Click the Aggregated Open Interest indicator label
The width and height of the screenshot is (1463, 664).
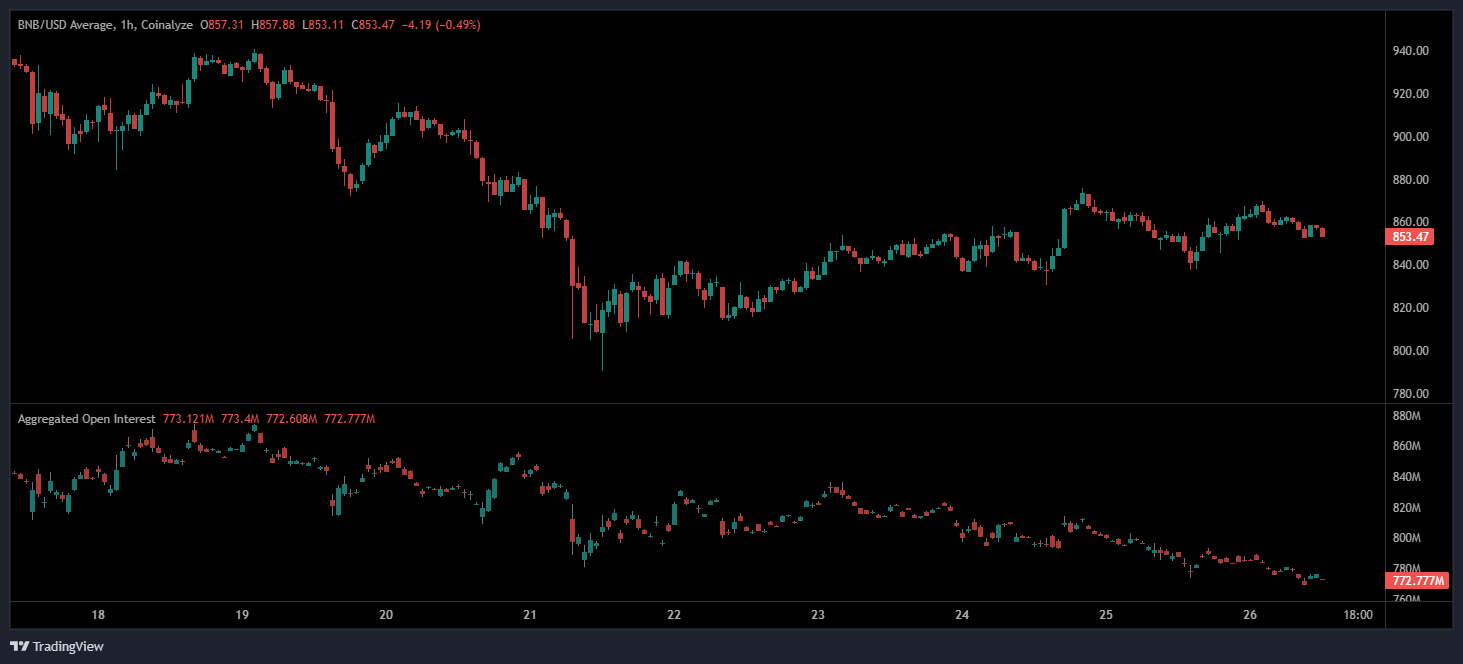(86, 419)
